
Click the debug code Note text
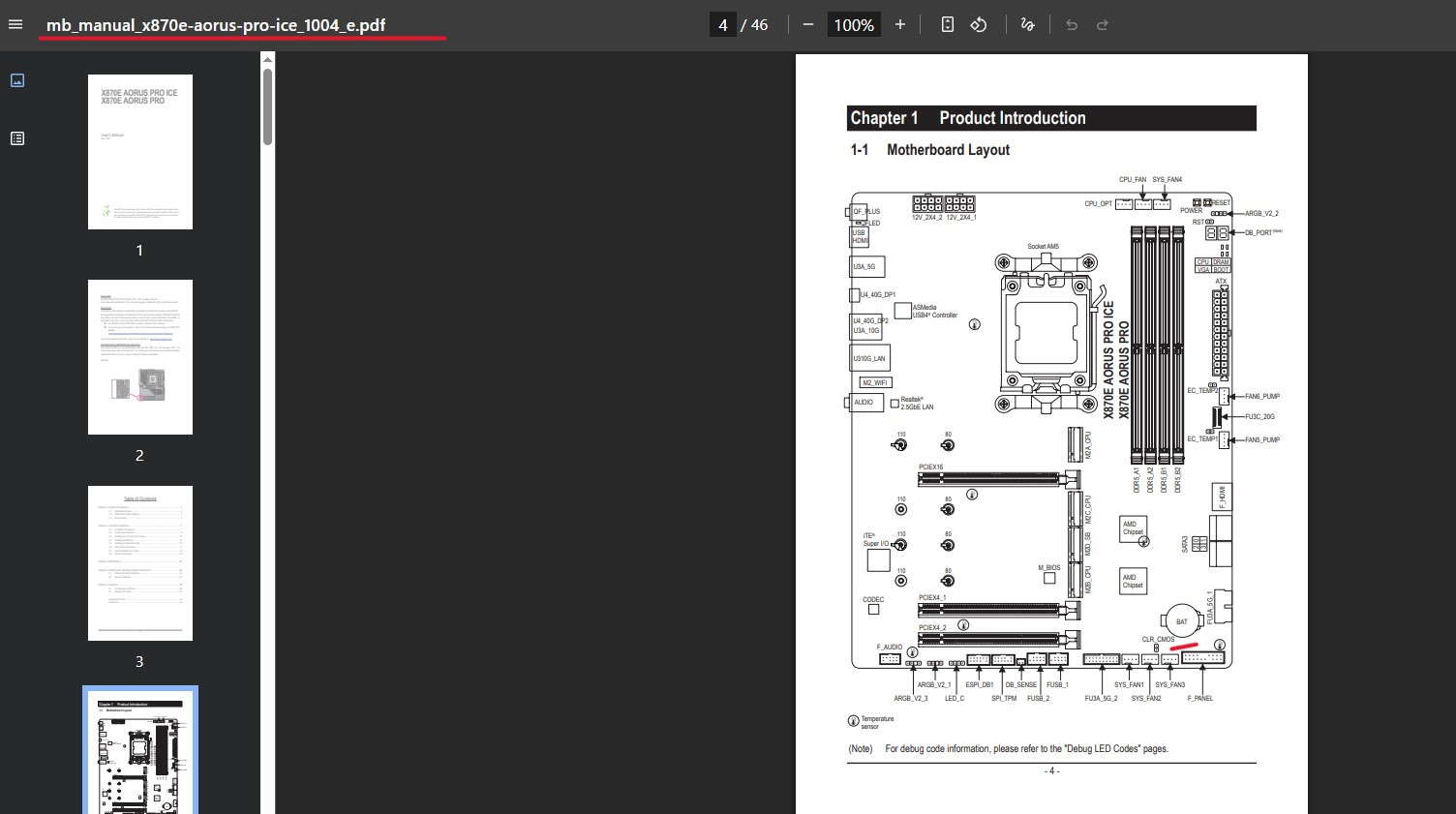coord(1008,749)
